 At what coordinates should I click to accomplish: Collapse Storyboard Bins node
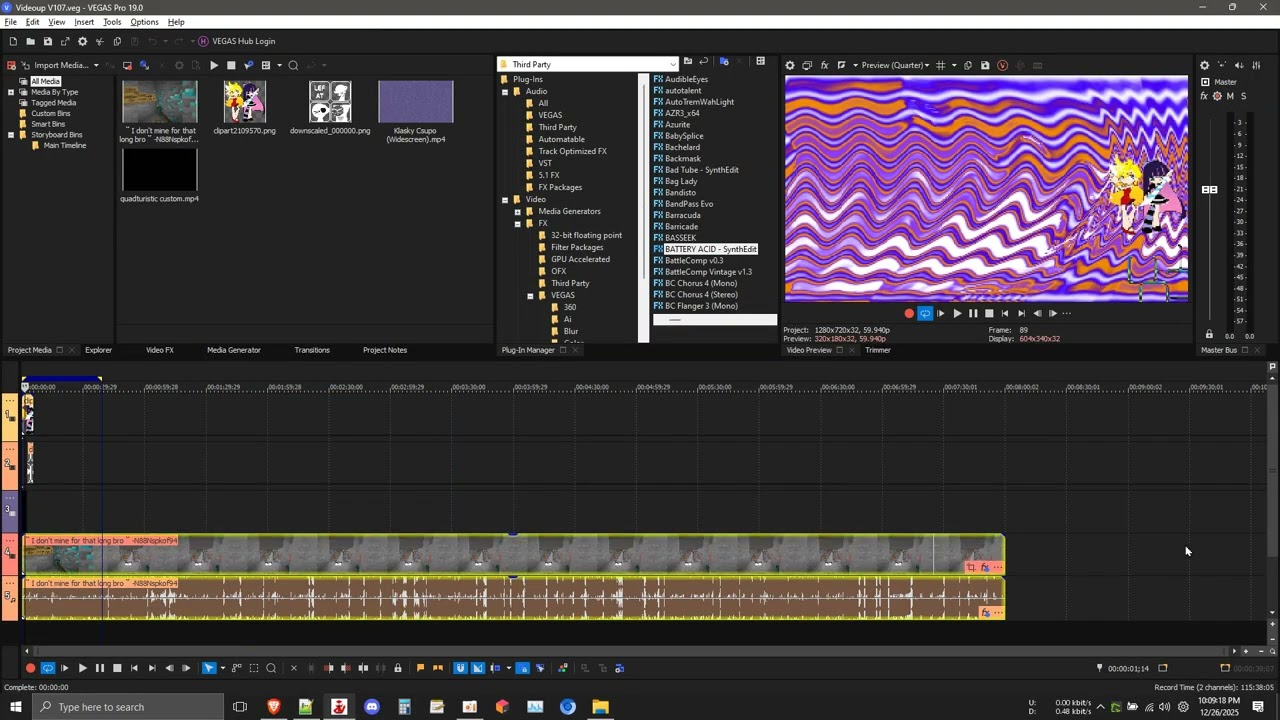click(11, 135)
